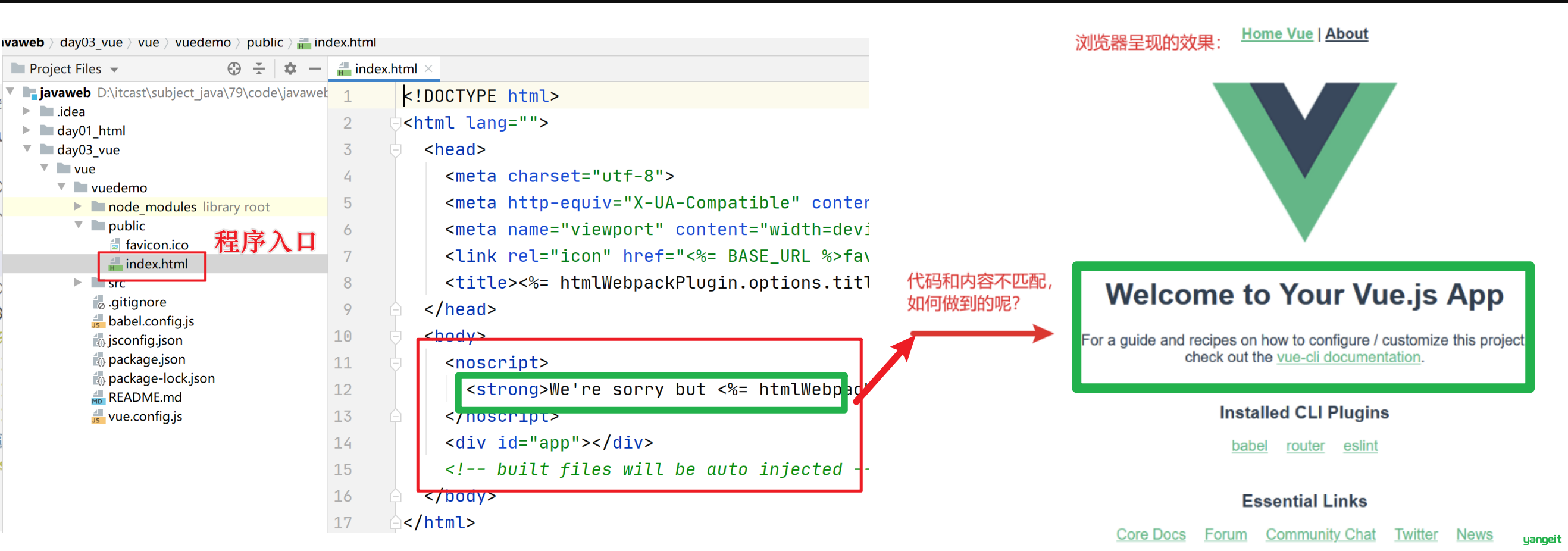Place cursor on the DOCTYPE html line
1568x551 pixels.
(x=481, y=96)
